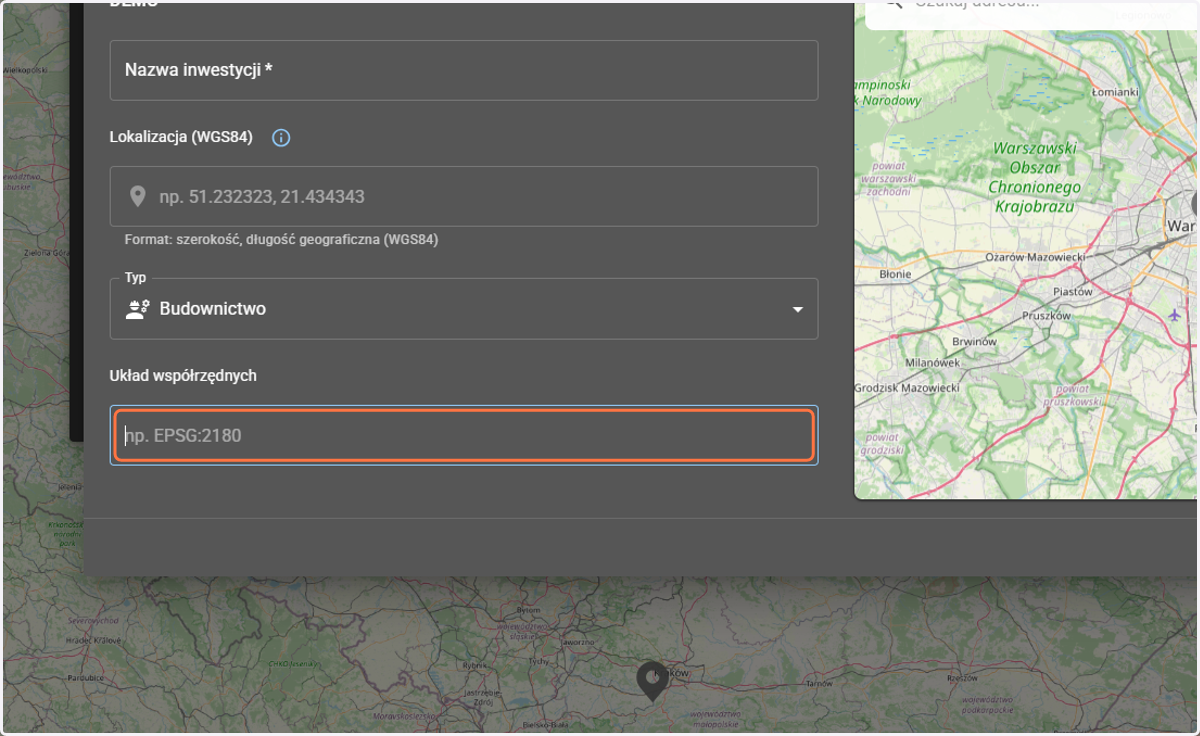Click the airplane airport icon on the map
The height and width of the screenshot is (736, 1200).
[x=1174, y=315]
